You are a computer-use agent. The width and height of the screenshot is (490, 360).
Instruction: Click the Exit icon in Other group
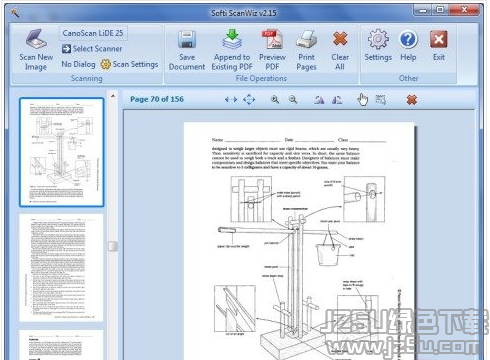(x=439, y=39)
